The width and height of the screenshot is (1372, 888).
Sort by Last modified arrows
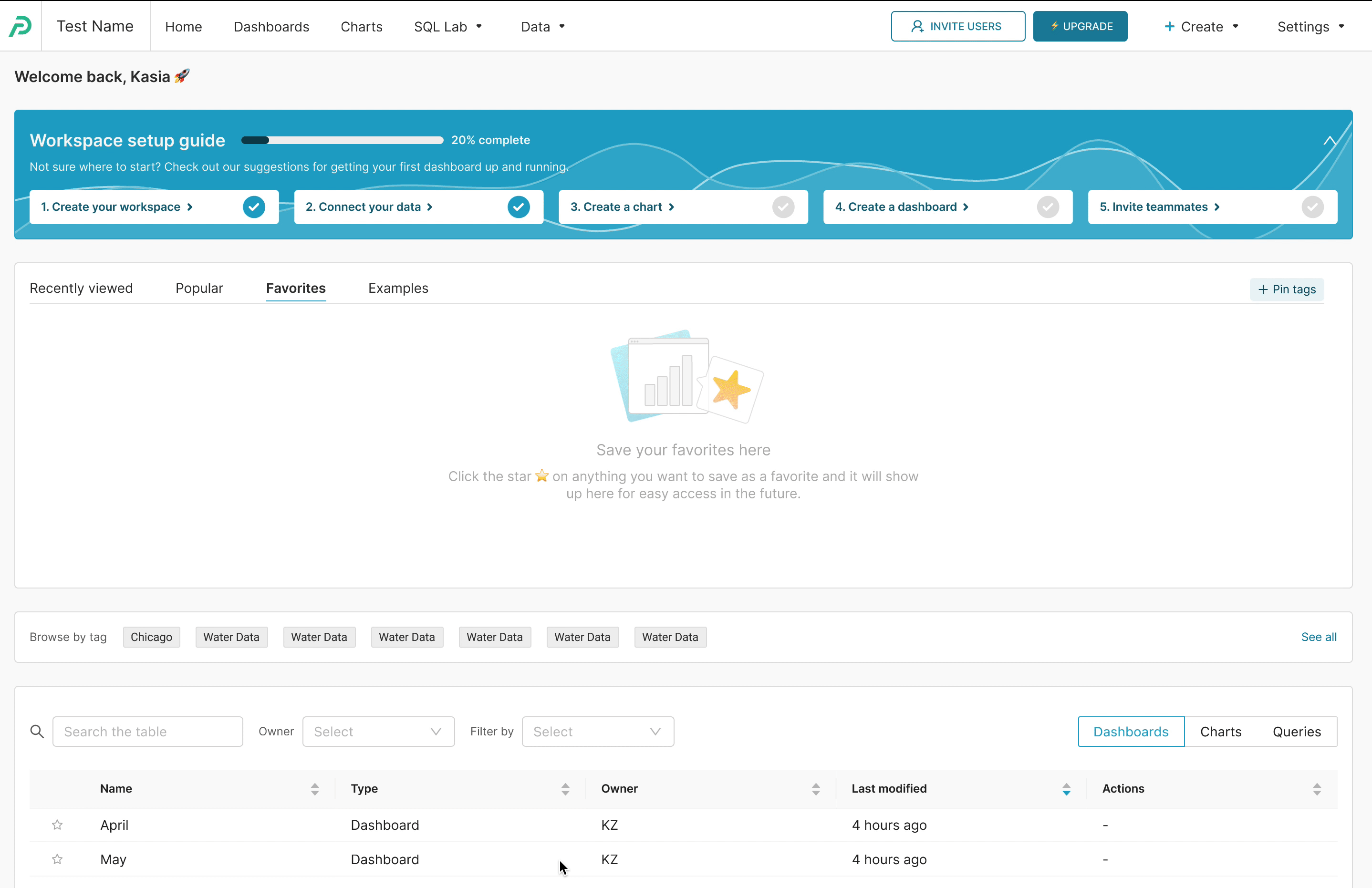pyautogui.click(x=1066, y=789)
